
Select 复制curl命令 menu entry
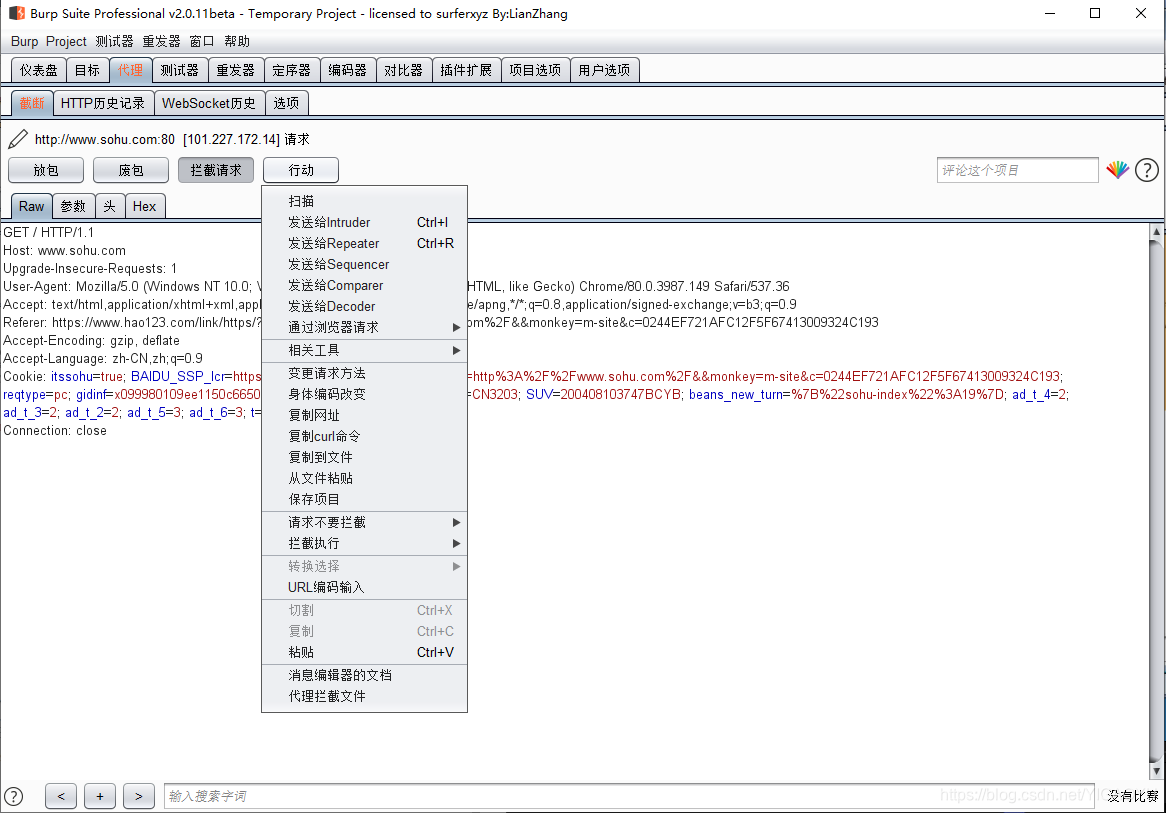tap(364, 436)
